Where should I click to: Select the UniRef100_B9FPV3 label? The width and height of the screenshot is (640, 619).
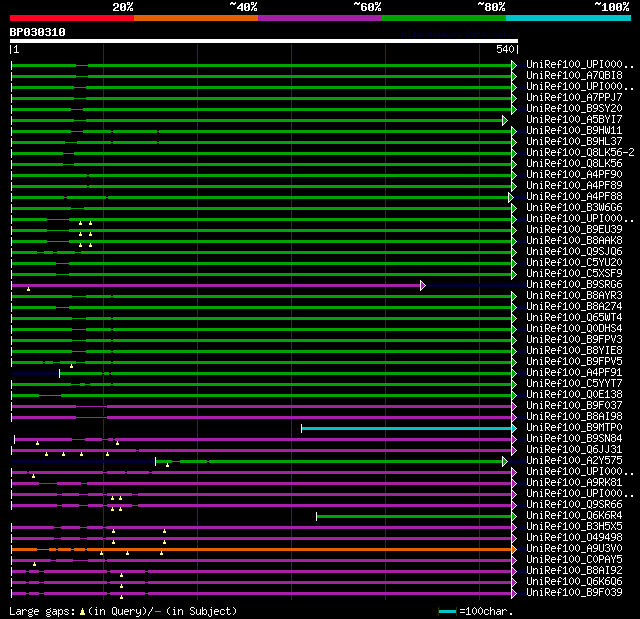(x=574, y=340)
